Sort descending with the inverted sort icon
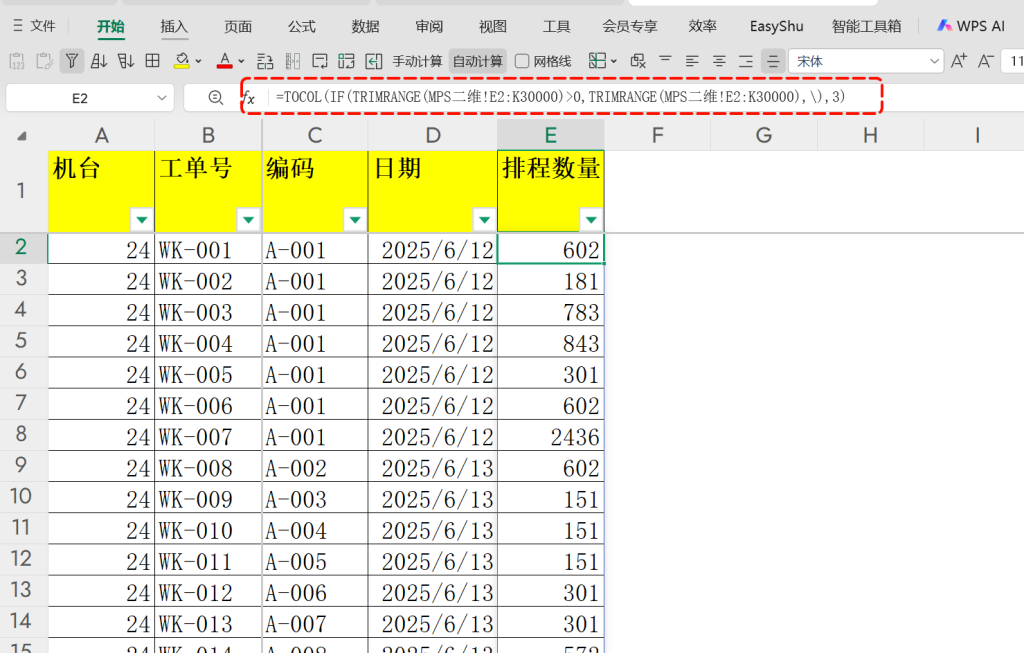The width and height of the screenshot is (1024, 653). click(125, 61)
